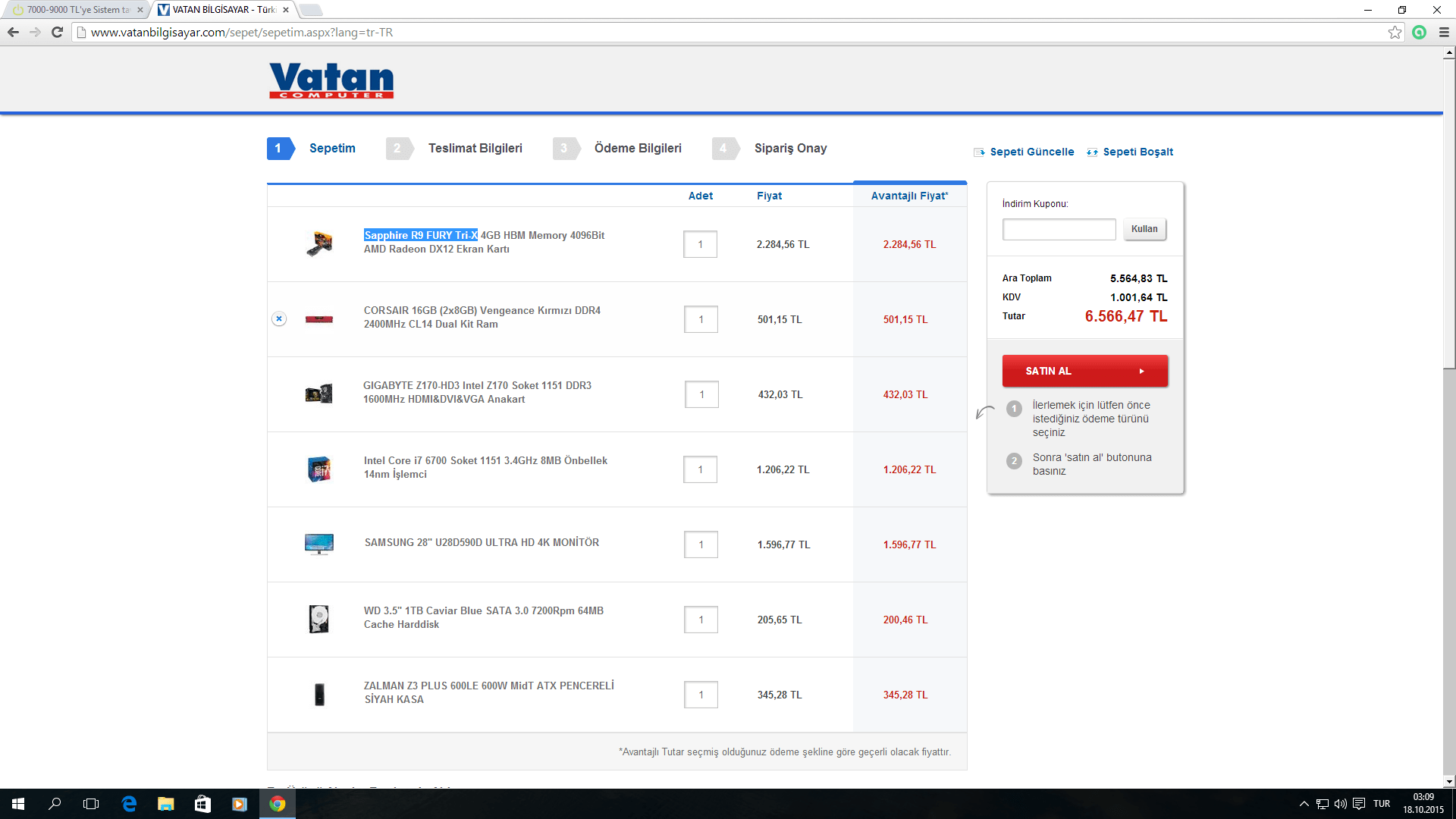The width and height of the screenshot is (1456, 819).
Task: Open the Chrome hamburger menu
Action: 1444,32
